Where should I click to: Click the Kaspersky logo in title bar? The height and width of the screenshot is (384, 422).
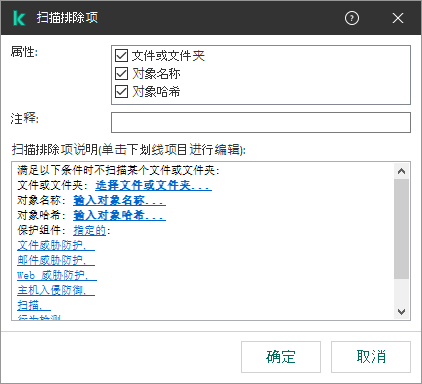tap(19, 18)
